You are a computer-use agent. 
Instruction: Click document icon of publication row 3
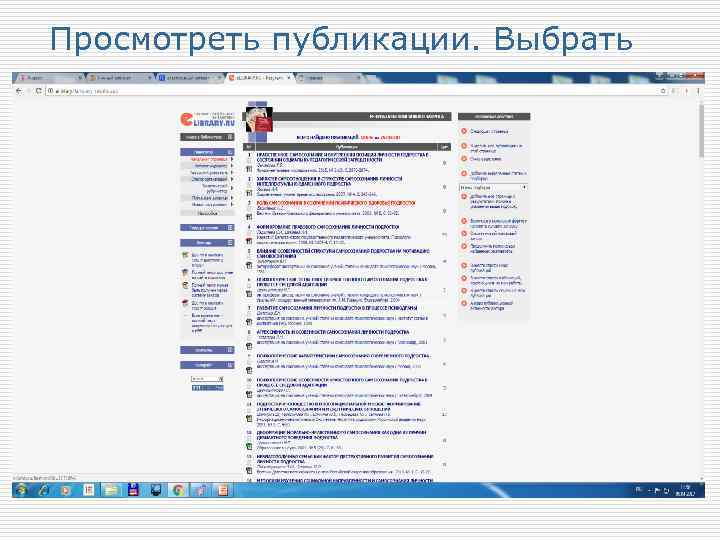(x=249, y=217)
